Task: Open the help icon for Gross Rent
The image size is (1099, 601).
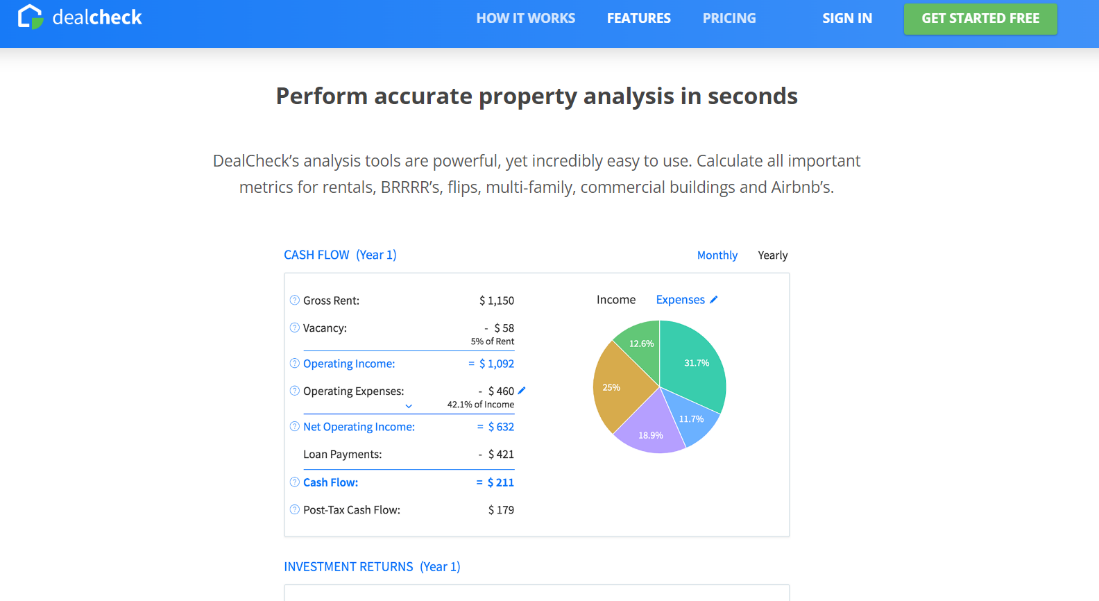Action: click(294, 300)
